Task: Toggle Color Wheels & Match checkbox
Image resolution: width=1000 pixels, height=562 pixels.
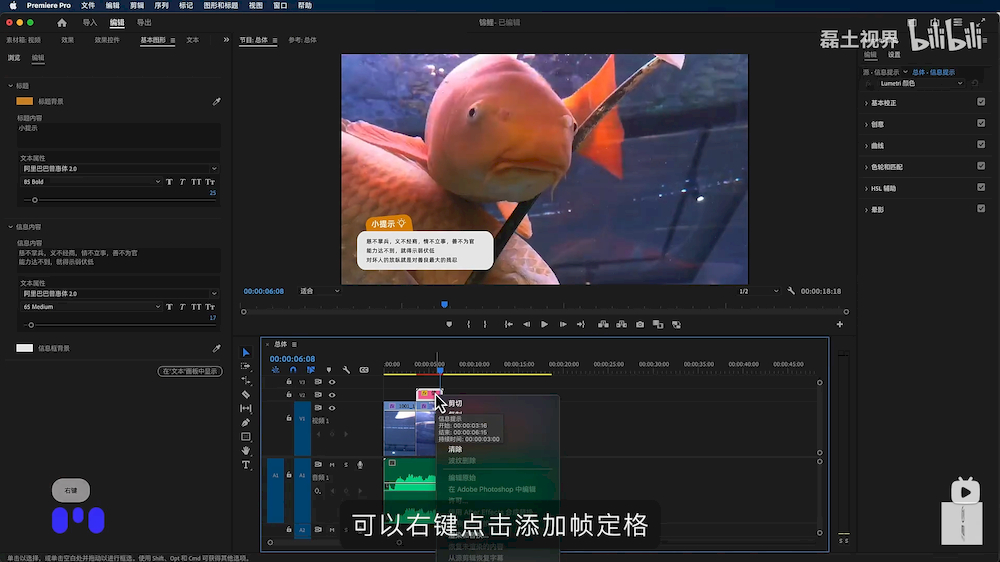Action: coord(981,166)
